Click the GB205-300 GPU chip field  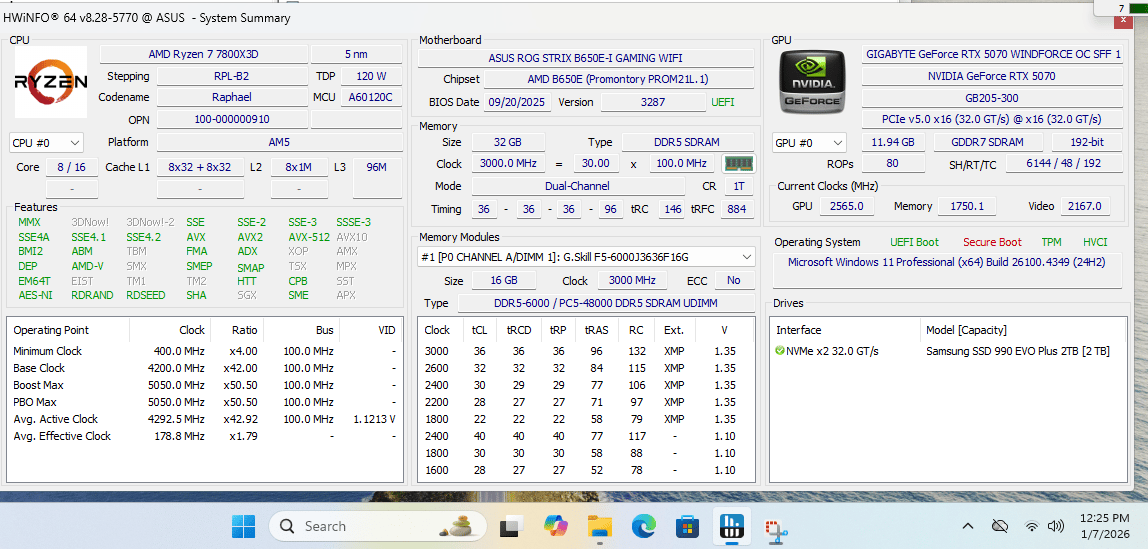coord(993,97)
